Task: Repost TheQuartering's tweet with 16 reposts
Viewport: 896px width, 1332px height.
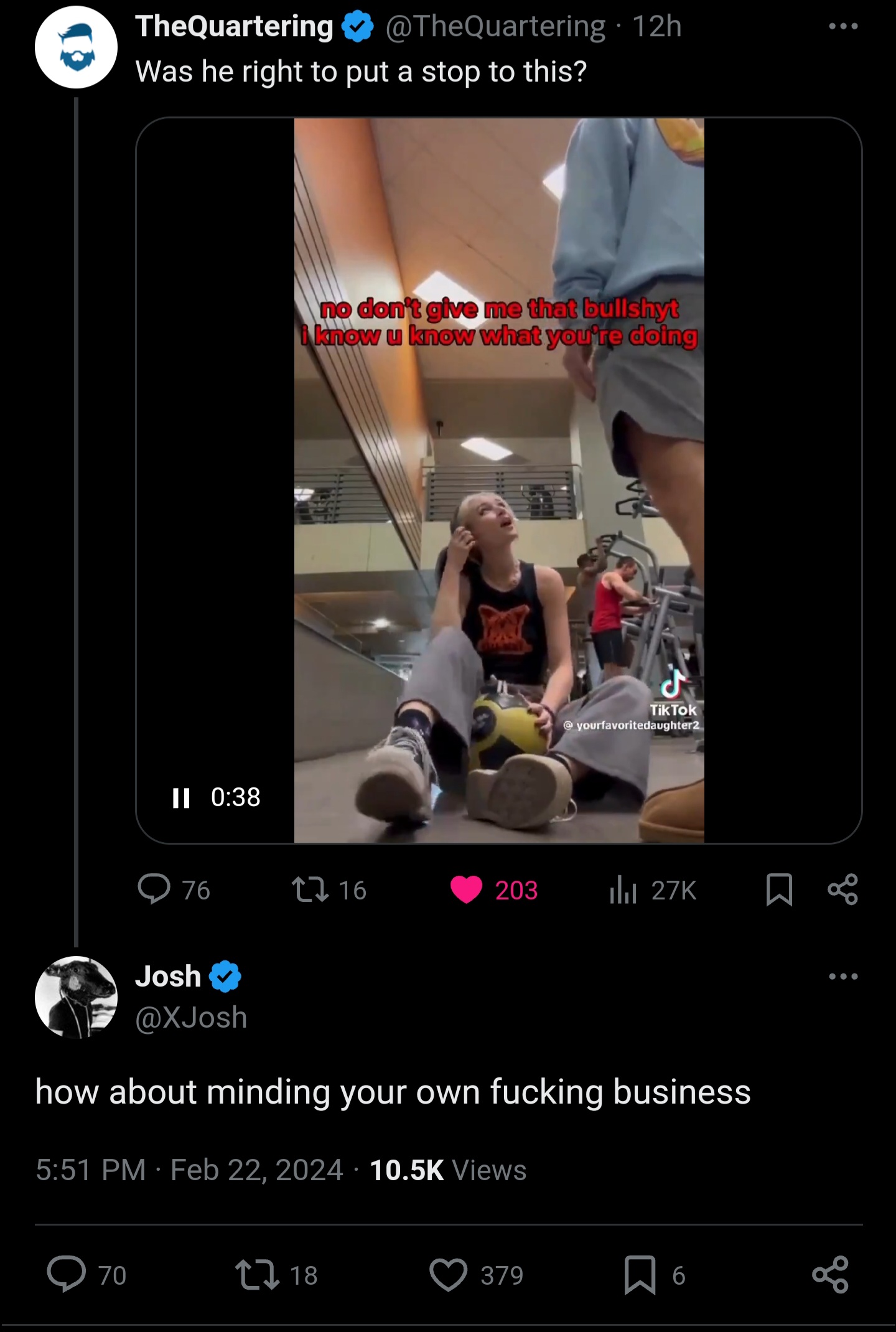Action: pyautogui.click(x=310, y=889)
